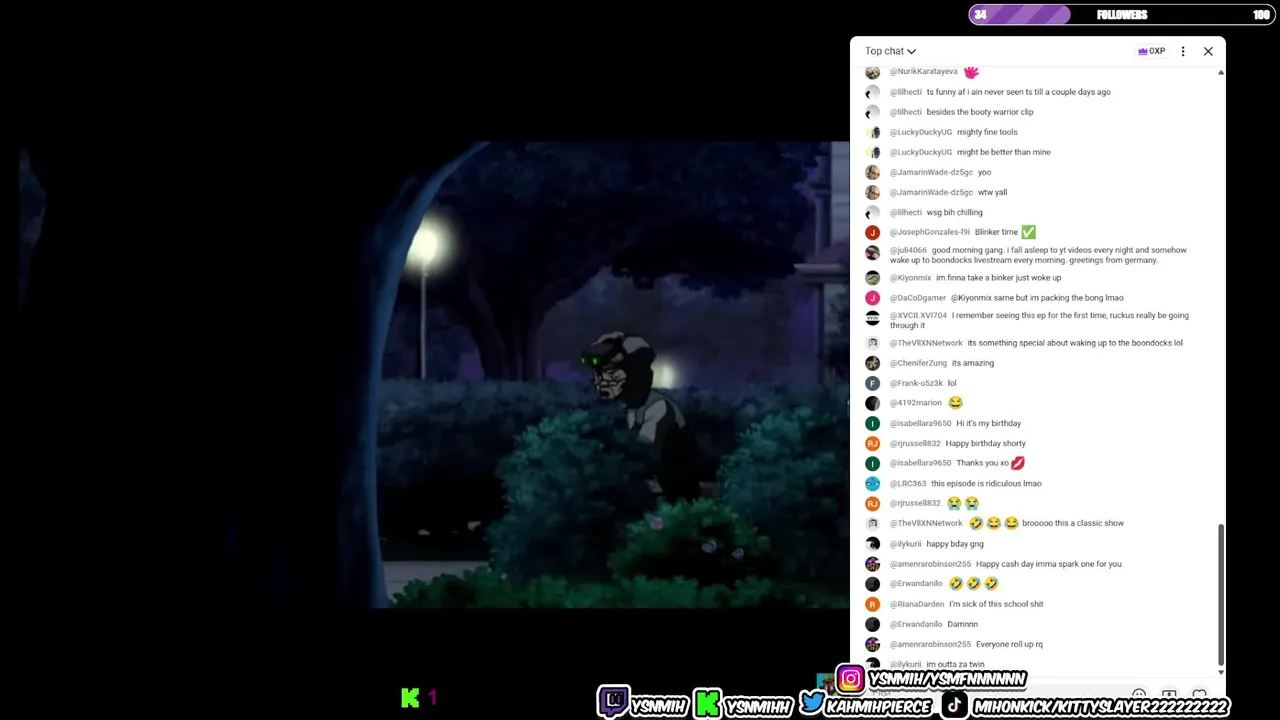Image resolution: width=1280 pixels, height=720 pixels.
Task: Click @NurikKaratayeva's avatar
Action: pyautogui.click(x=873, y=72)
